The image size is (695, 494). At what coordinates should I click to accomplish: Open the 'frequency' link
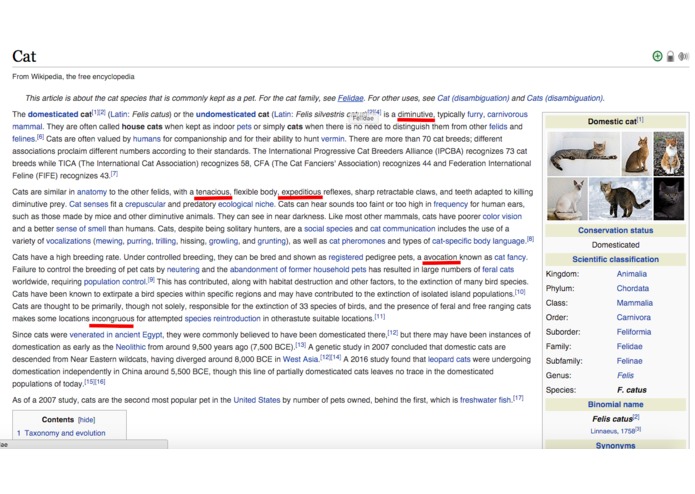pyautogui.click(x=450, y=204)
